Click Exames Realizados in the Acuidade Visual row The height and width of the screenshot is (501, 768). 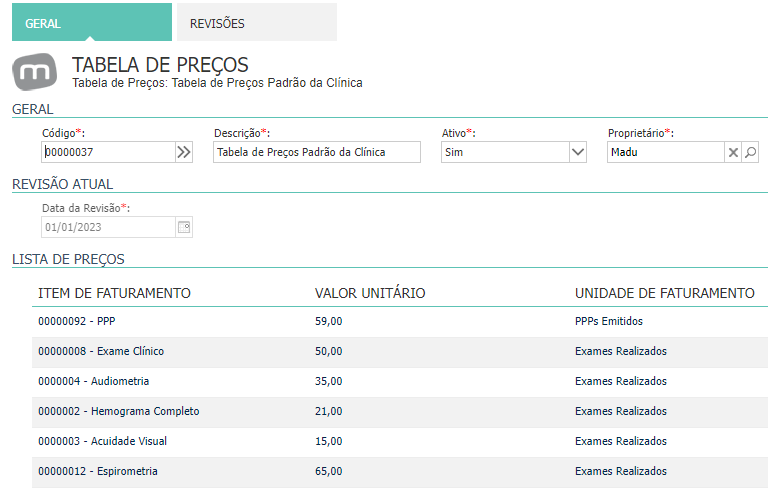(x=621, y=441)
